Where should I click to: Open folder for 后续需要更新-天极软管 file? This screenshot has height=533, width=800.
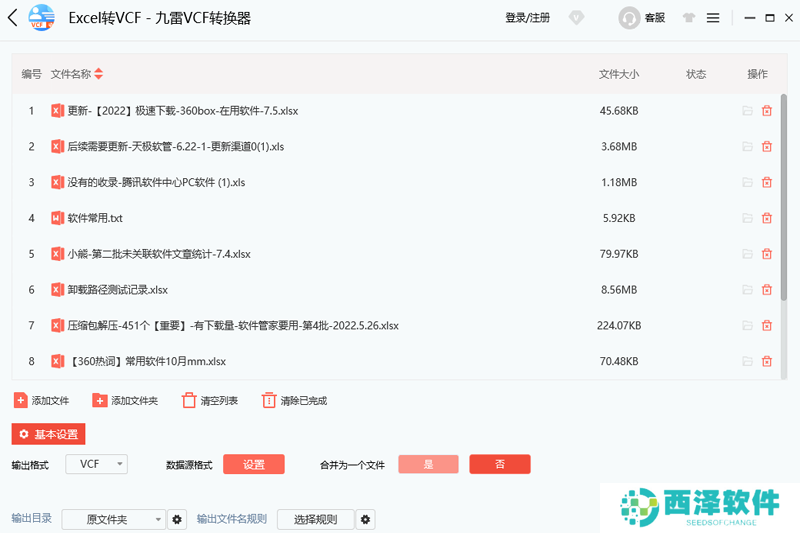[x=747, y=146]
